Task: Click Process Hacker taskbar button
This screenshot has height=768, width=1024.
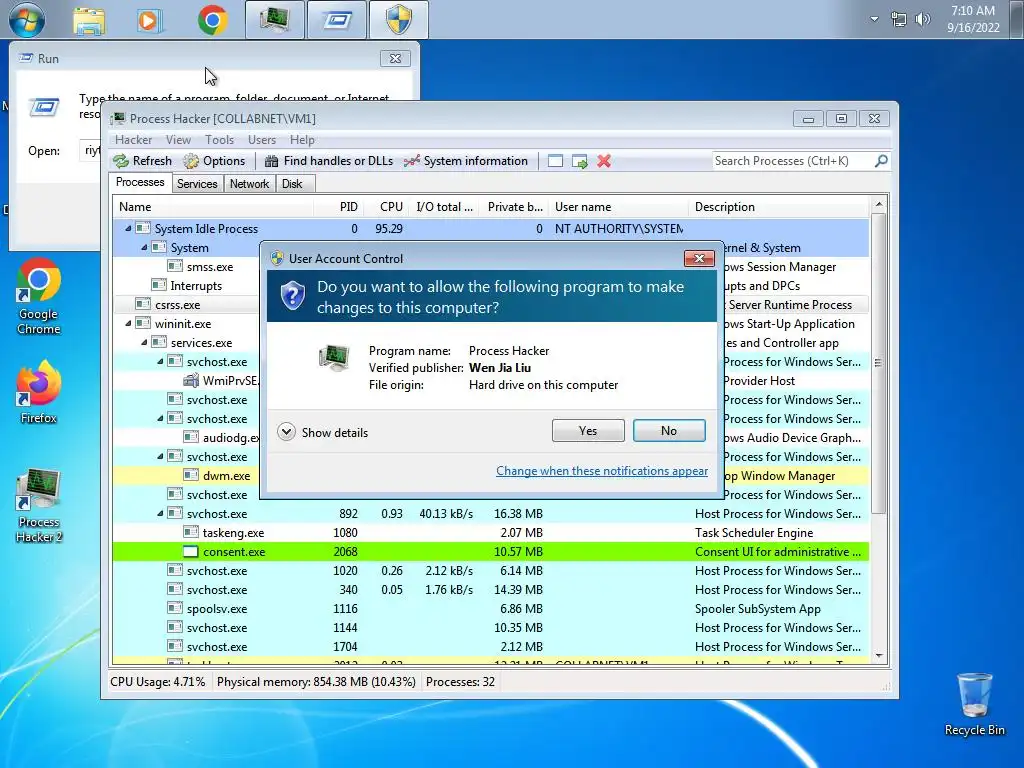Action: point(274,20)
